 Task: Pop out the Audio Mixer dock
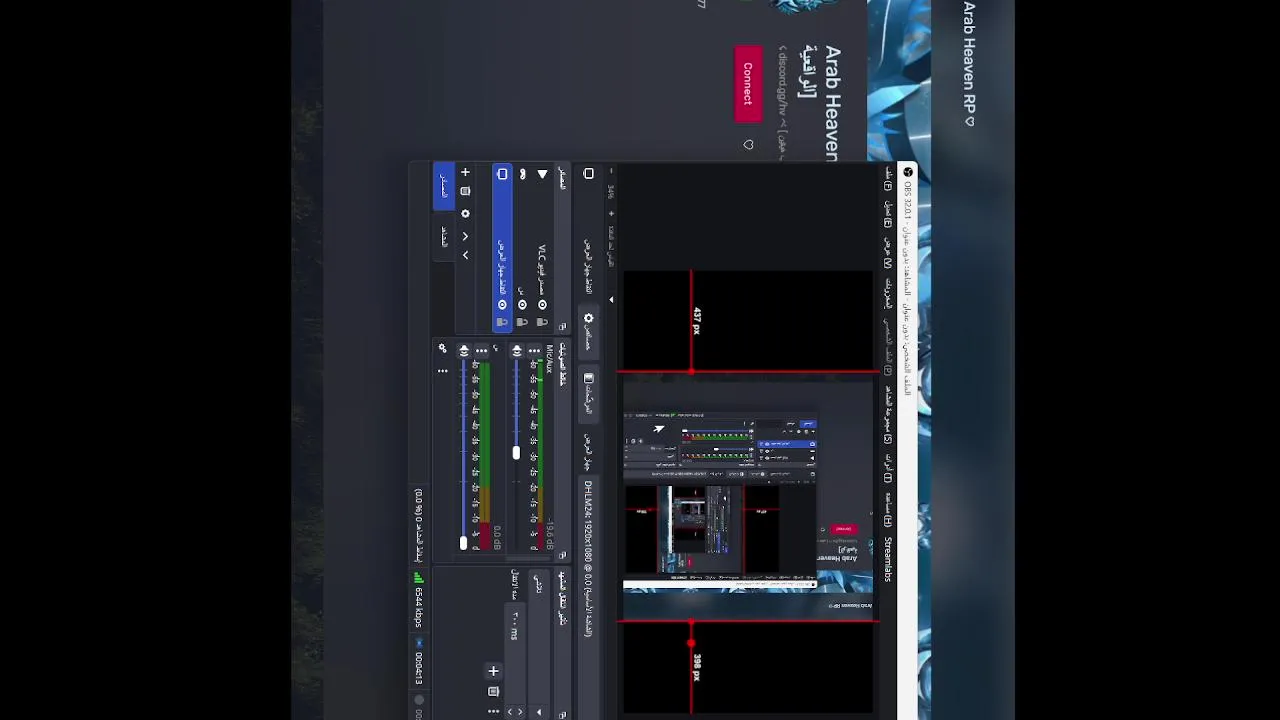562,555
